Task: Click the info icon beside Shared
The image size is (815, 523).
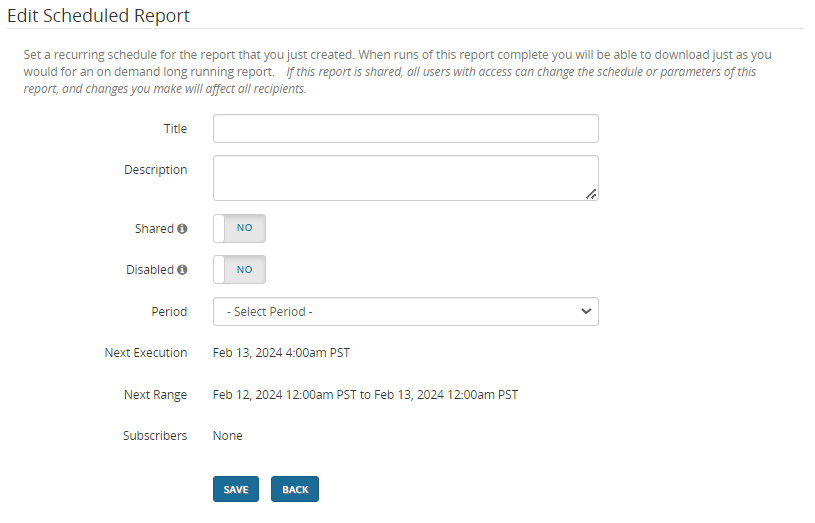Action: 182,229
